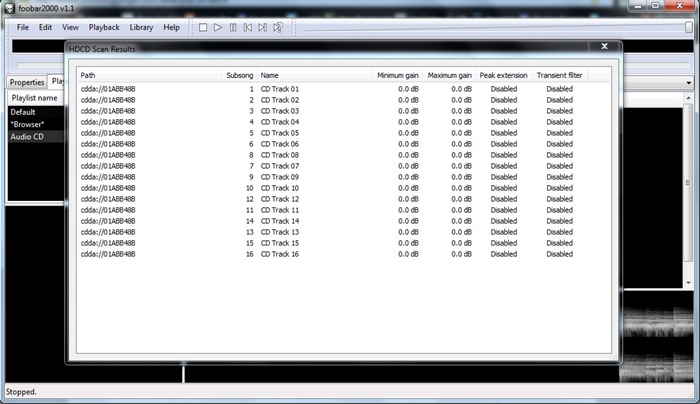Click the scrollbar down arrow in main window
This screenshot has width=700, height=404.
click(x=688, y=283)
